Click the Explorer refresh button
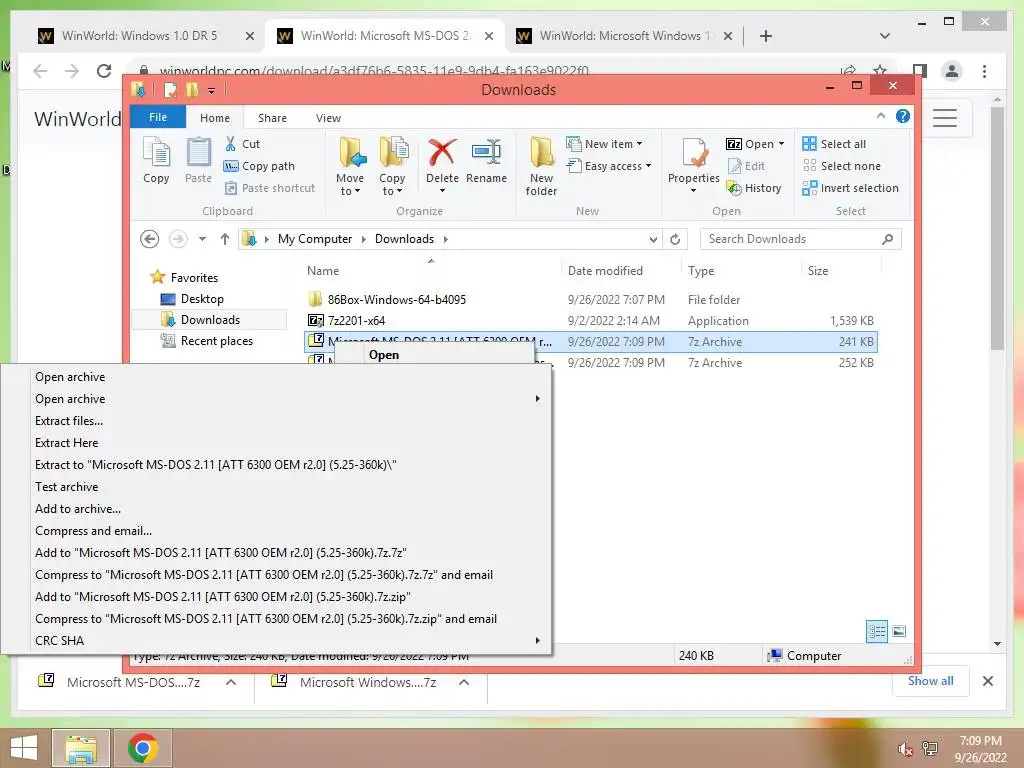Image resolution: width=1024 pixels, height=768 pixels. point(675,239)
